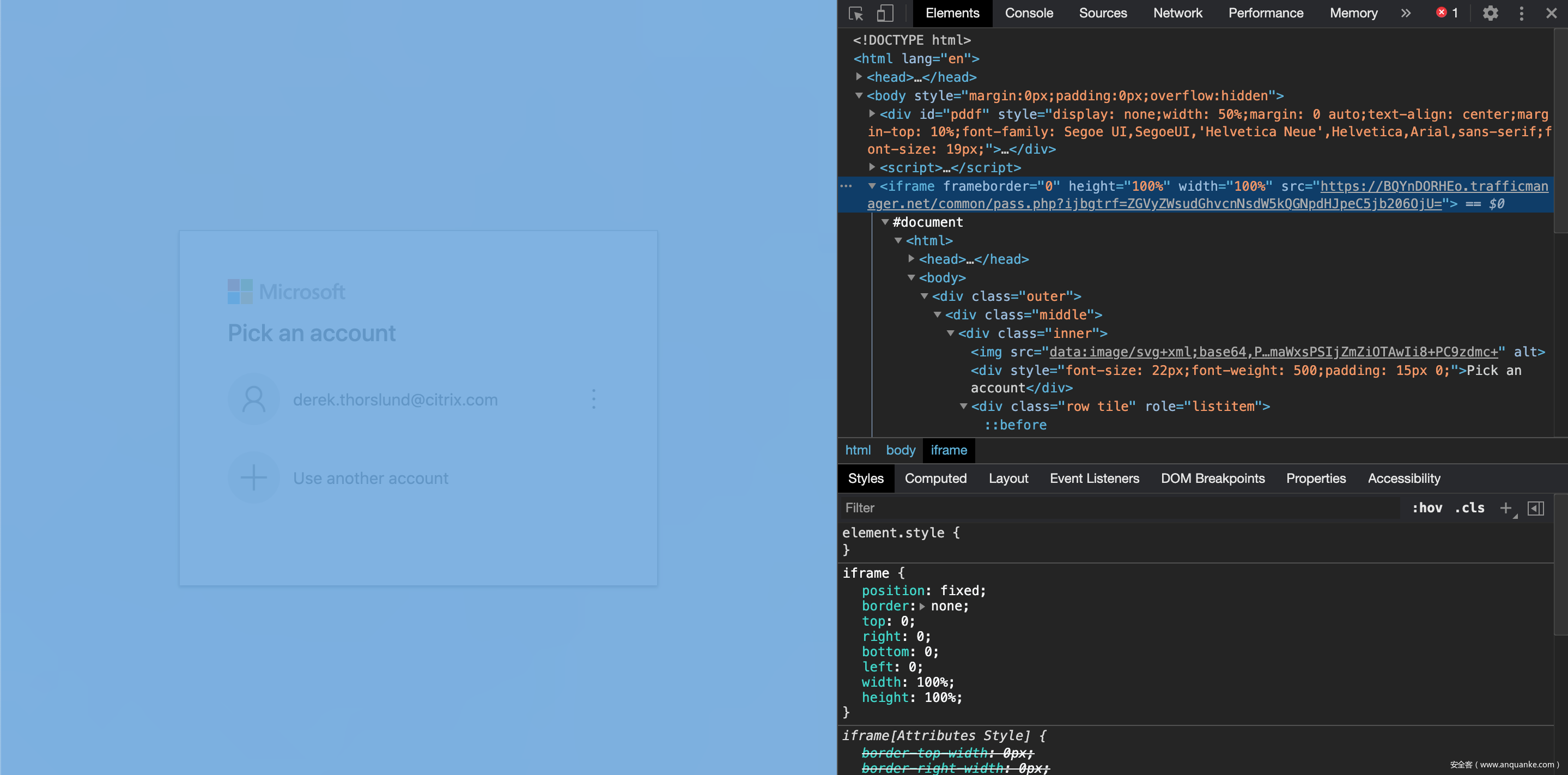Activate the inspect element picker icon
The height and width of the screenshot is (775, 1568).
(856, 14)
